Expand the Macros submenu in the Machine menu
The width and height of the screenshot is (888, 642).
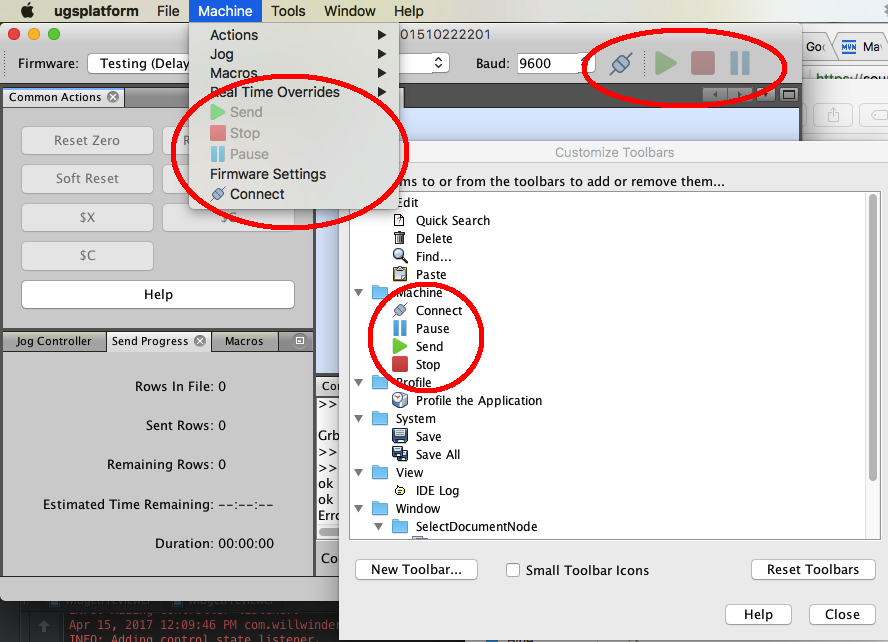(294, 73)
